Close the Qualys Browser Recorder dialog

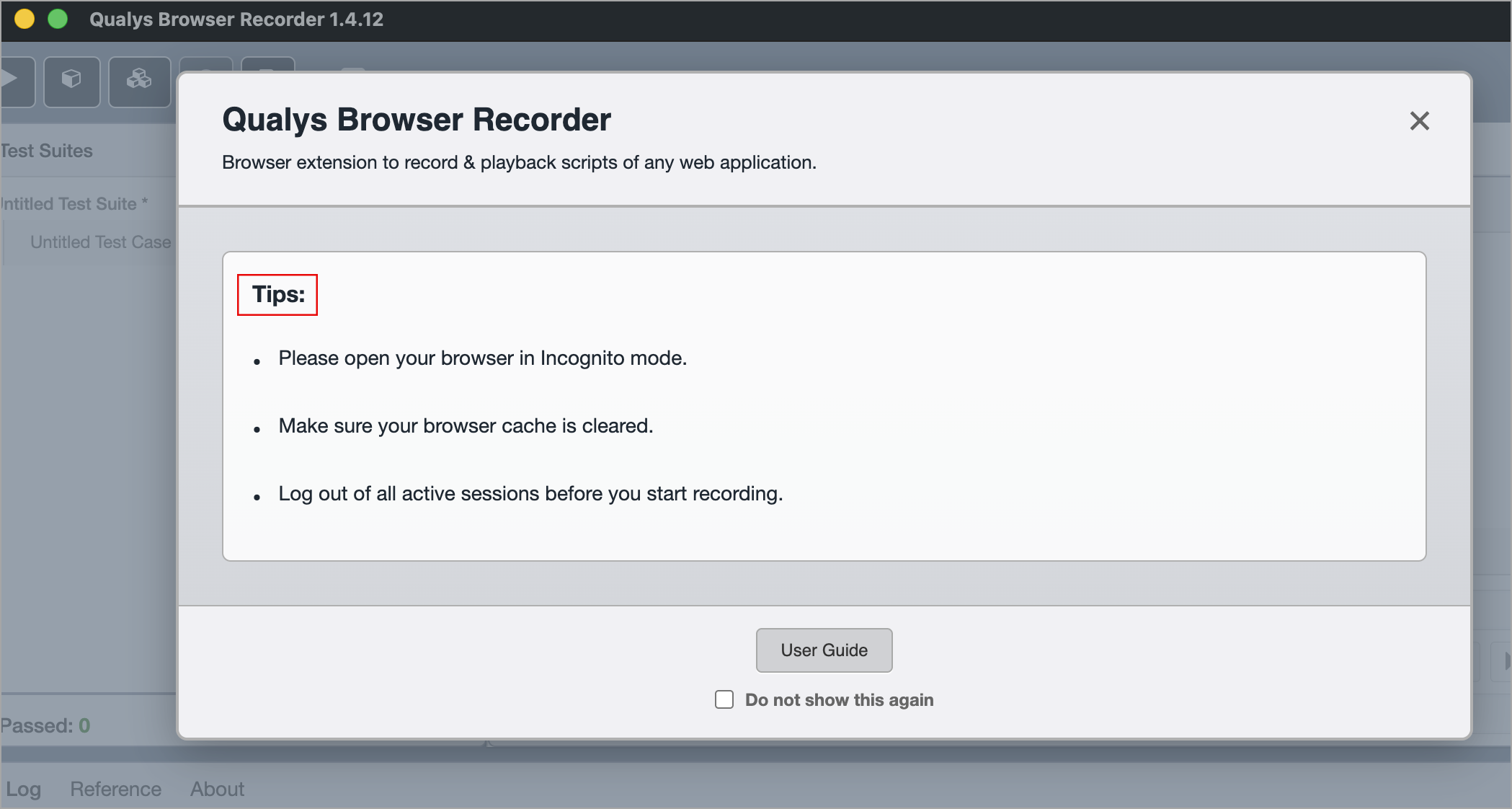coord(1419,121)
